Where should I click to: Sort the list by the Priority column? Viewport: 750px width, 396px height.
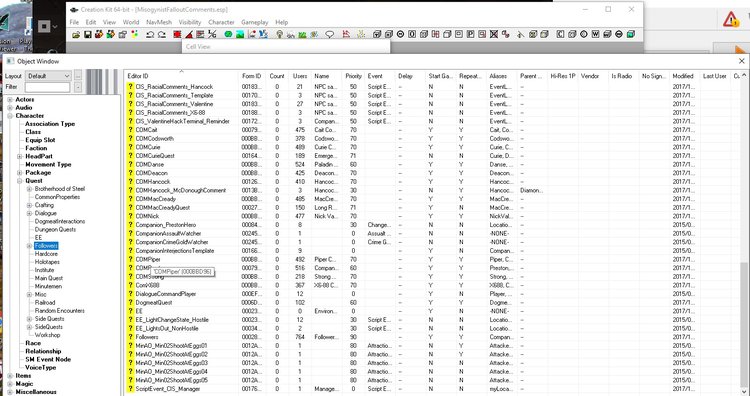pos(353,76)
